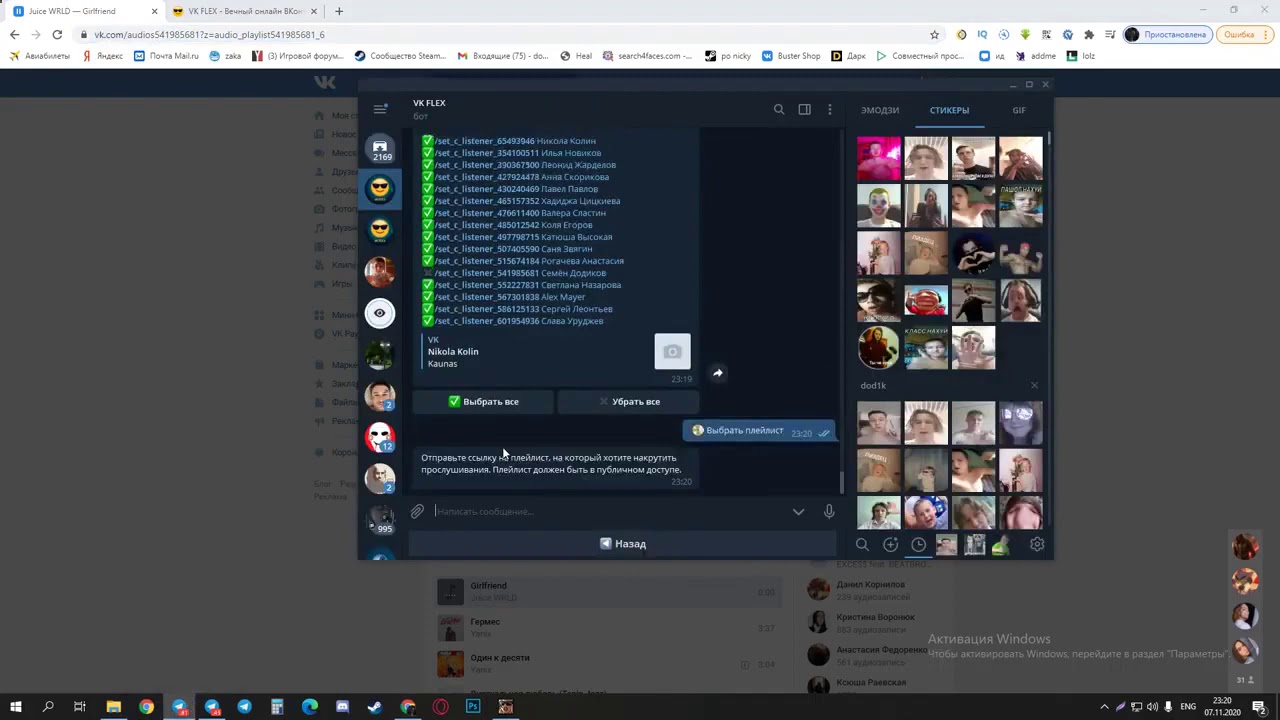Open a new Chrome tab
Image resolution: width=1280 pixels, height=720 pixels.
coord(339,11)
